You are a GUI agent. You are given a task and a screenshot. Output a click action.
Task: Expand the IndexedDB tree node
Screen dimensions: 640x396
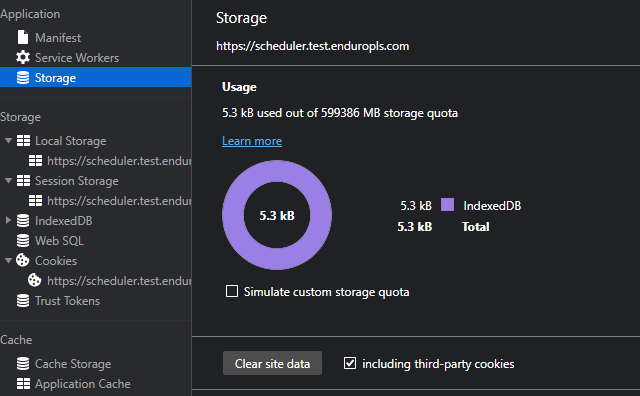pyautogui.click(x=8, y=220)
